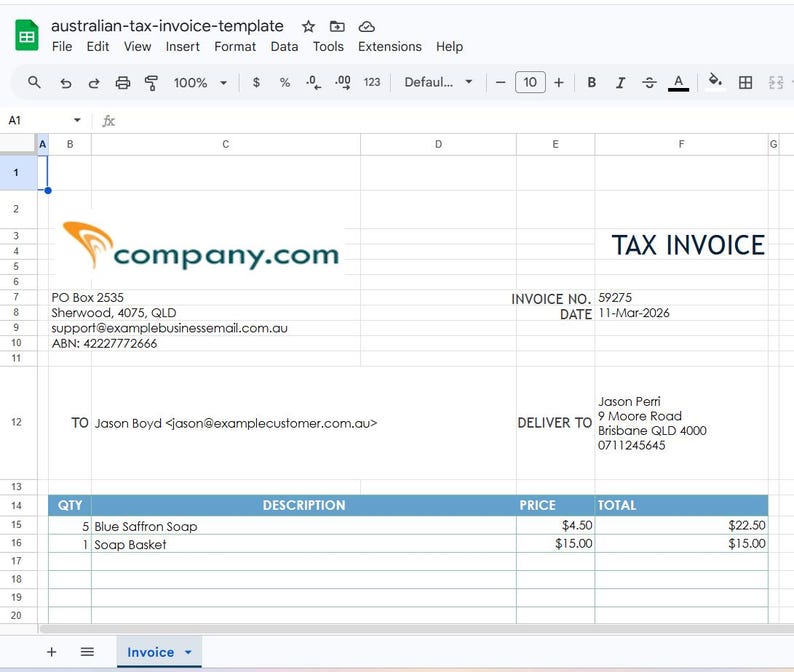The width and height of the screenshot is (794, 672).
Task: Open the View menu
Action: tap(137, 47)
